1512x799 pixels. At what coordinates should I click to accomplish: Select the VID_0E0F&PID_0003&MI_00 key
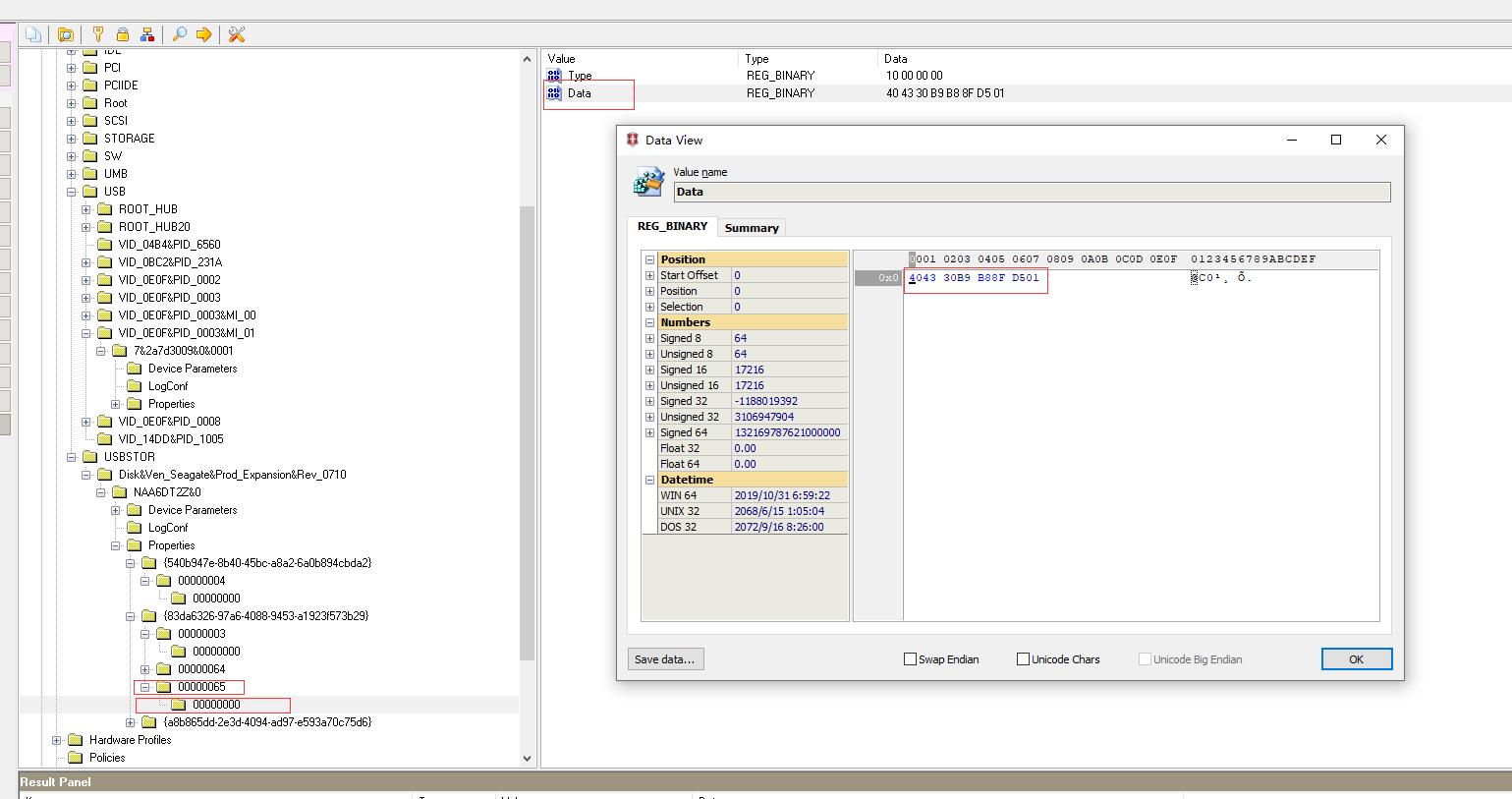[x=187, y=315]
